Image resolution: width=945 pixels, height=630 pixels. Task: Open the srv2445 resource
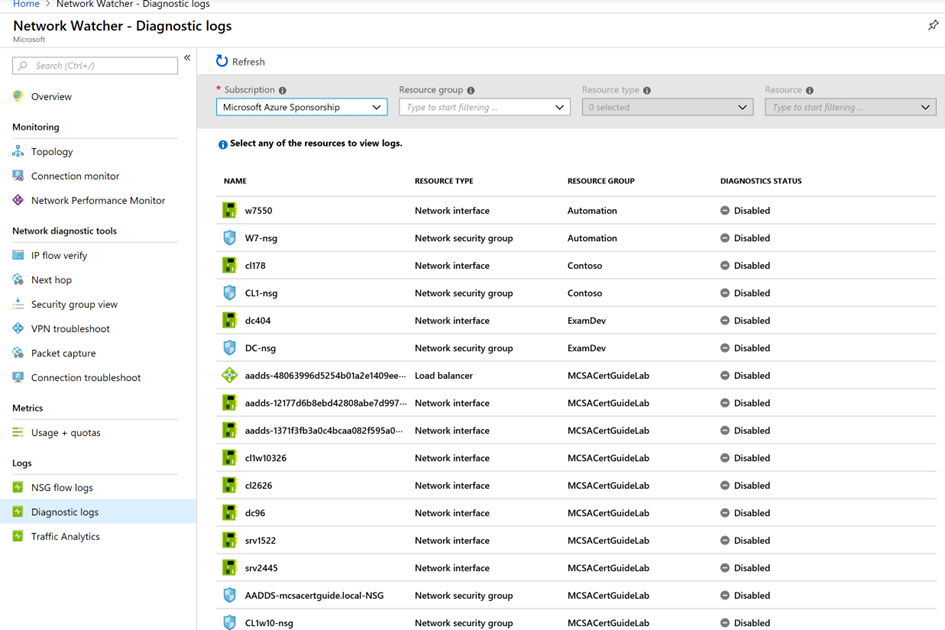(261, 568)
